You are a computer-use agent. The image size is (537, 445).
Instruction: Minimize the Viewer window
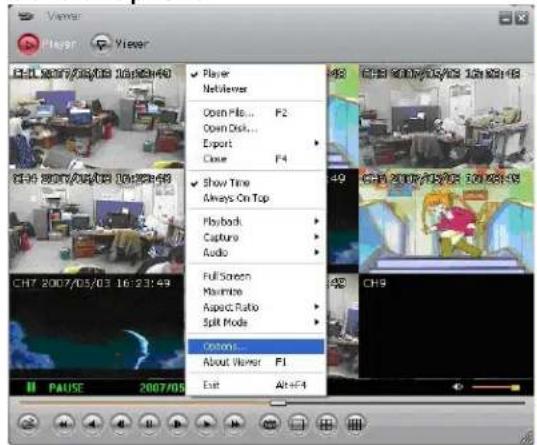505,17
